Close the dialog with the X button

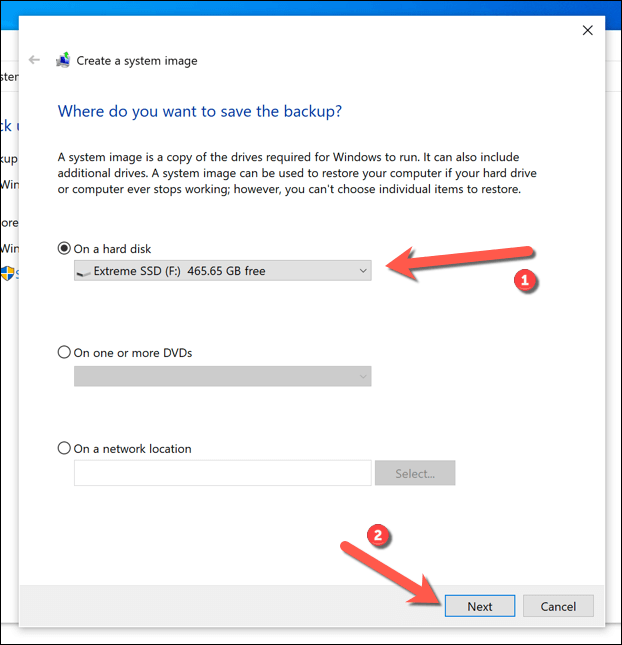tap(588, 30)
